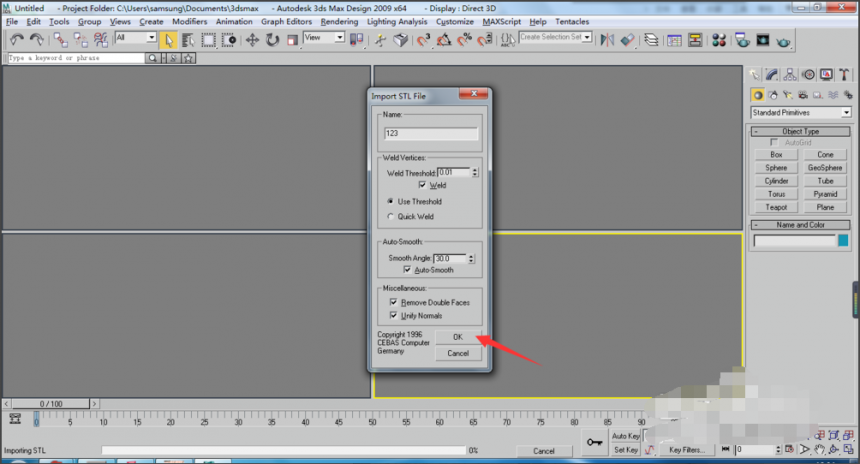Click the teapot Quick Render icon

(x=783, y=41)
